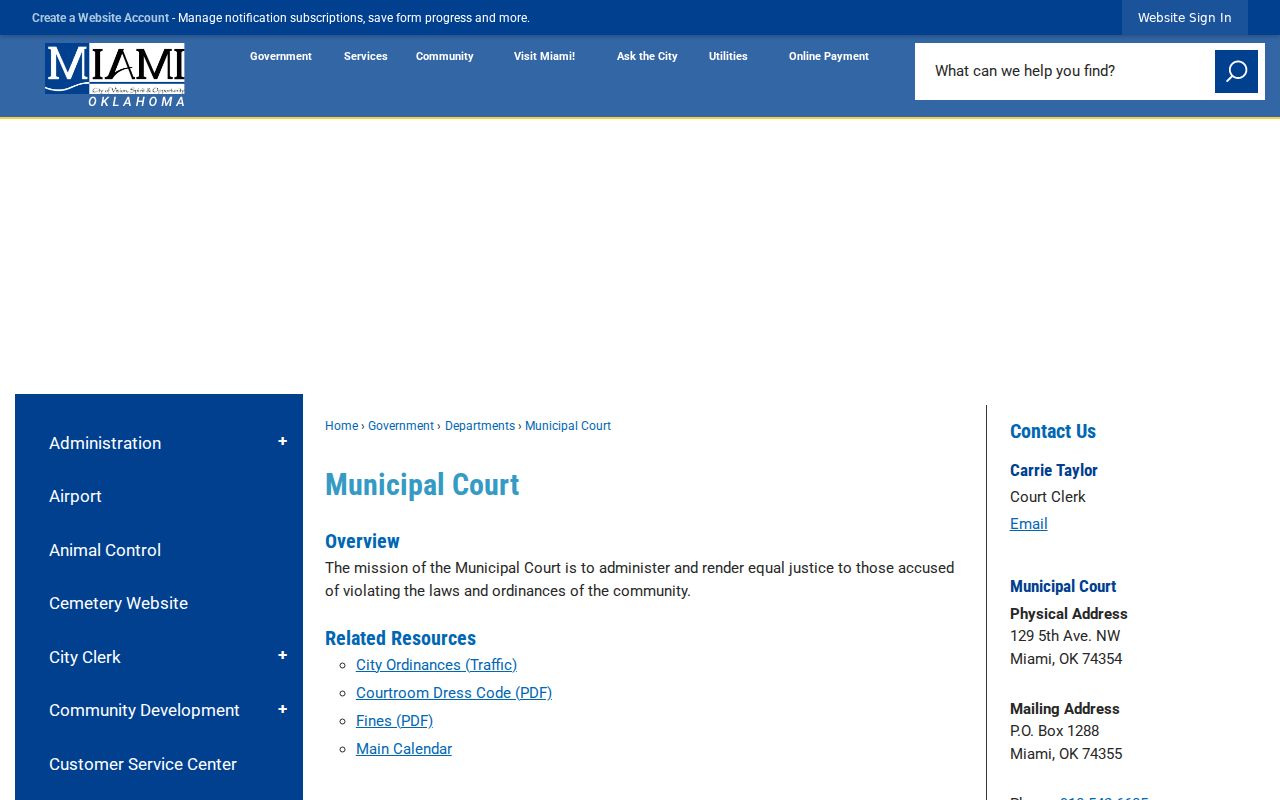Open the Services menu
The width and height of the screenshot is (1280, 800).
(x=365, y=56)
